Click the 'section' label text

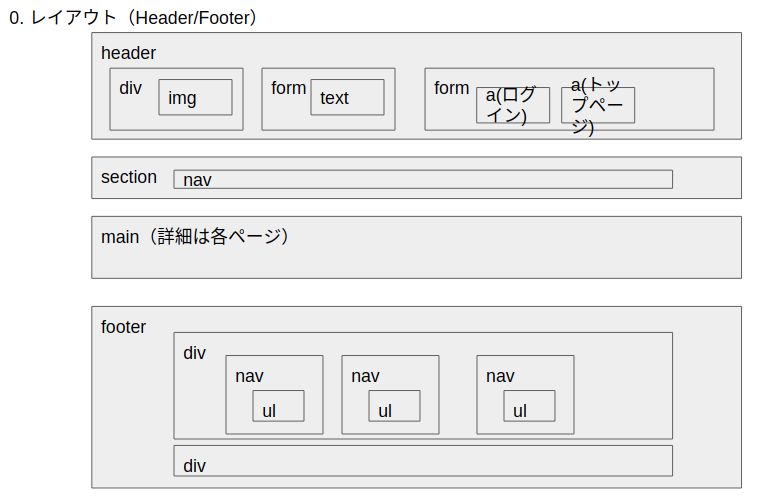click(x=128, y=177)
